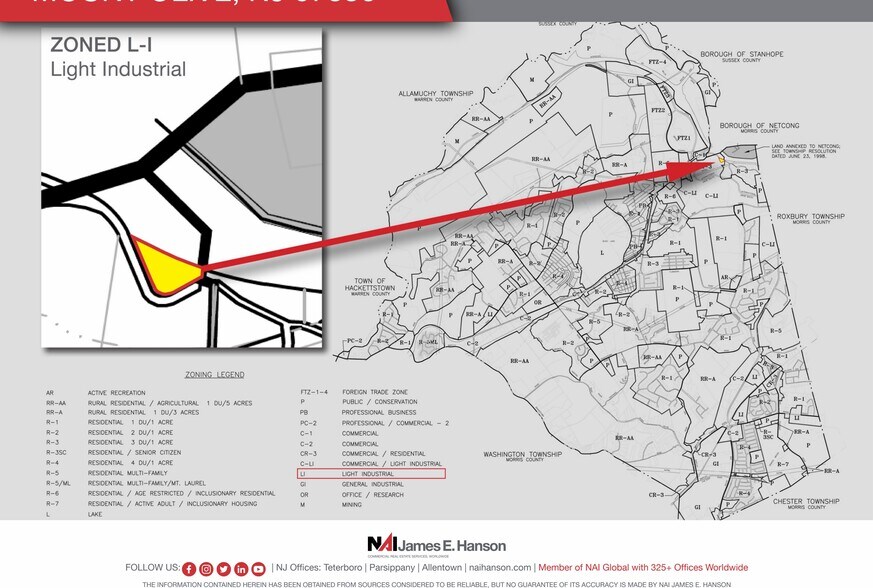Click the Twitter bird icon
Screen dimensions: 873x588
tap(223, 568)
